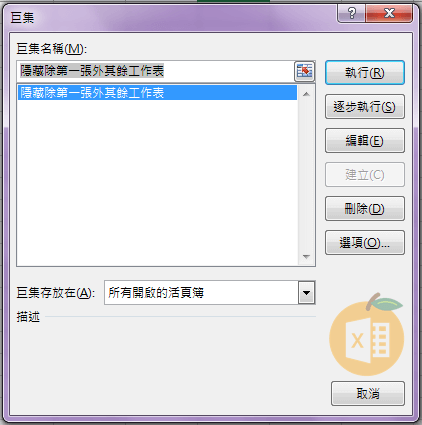Click the Excel orange watermark logo

(367, 335)
